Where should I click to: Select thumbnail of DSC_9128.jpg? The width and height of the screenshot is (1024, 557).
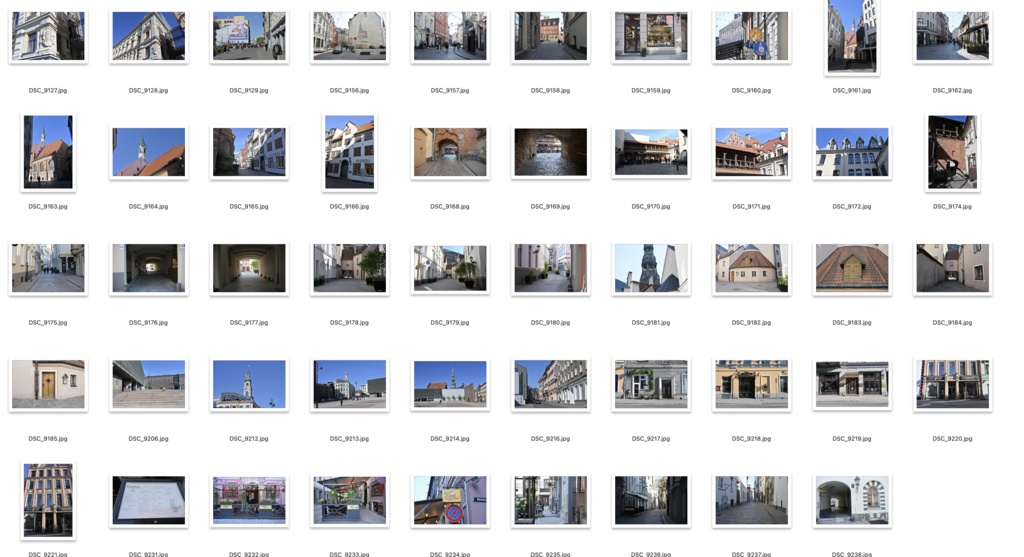pos(148,36)
